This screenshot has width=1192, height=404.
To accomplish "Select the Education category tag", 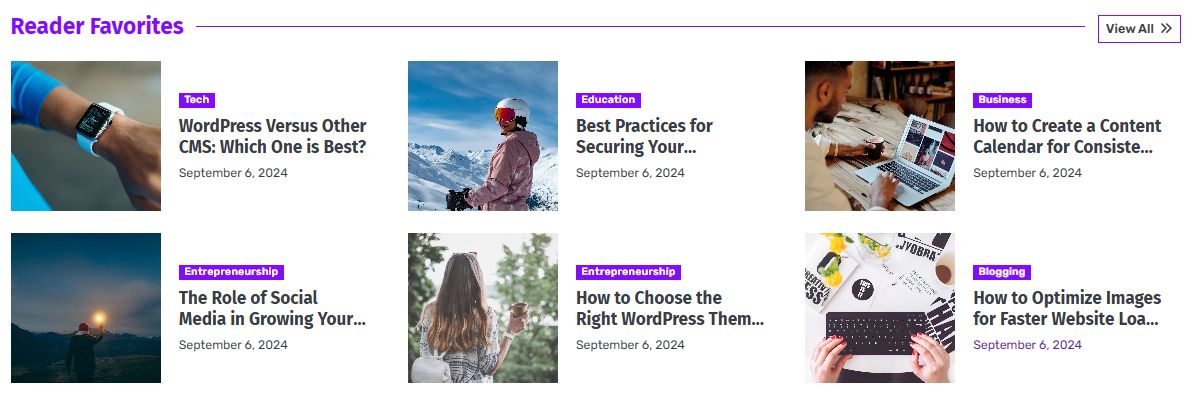I will point(608,100).
